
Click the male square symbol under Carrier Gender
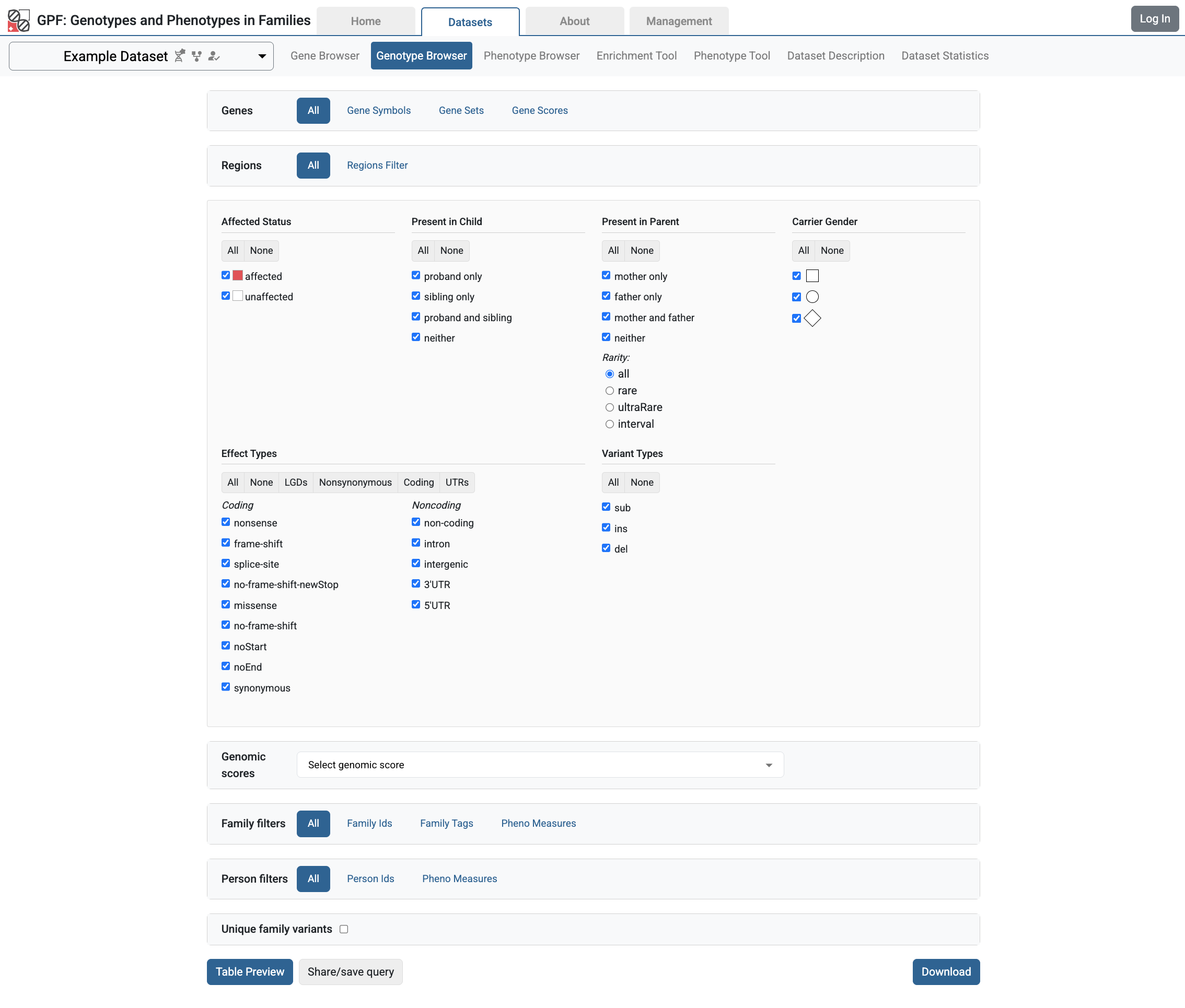(x=812, y=275)
